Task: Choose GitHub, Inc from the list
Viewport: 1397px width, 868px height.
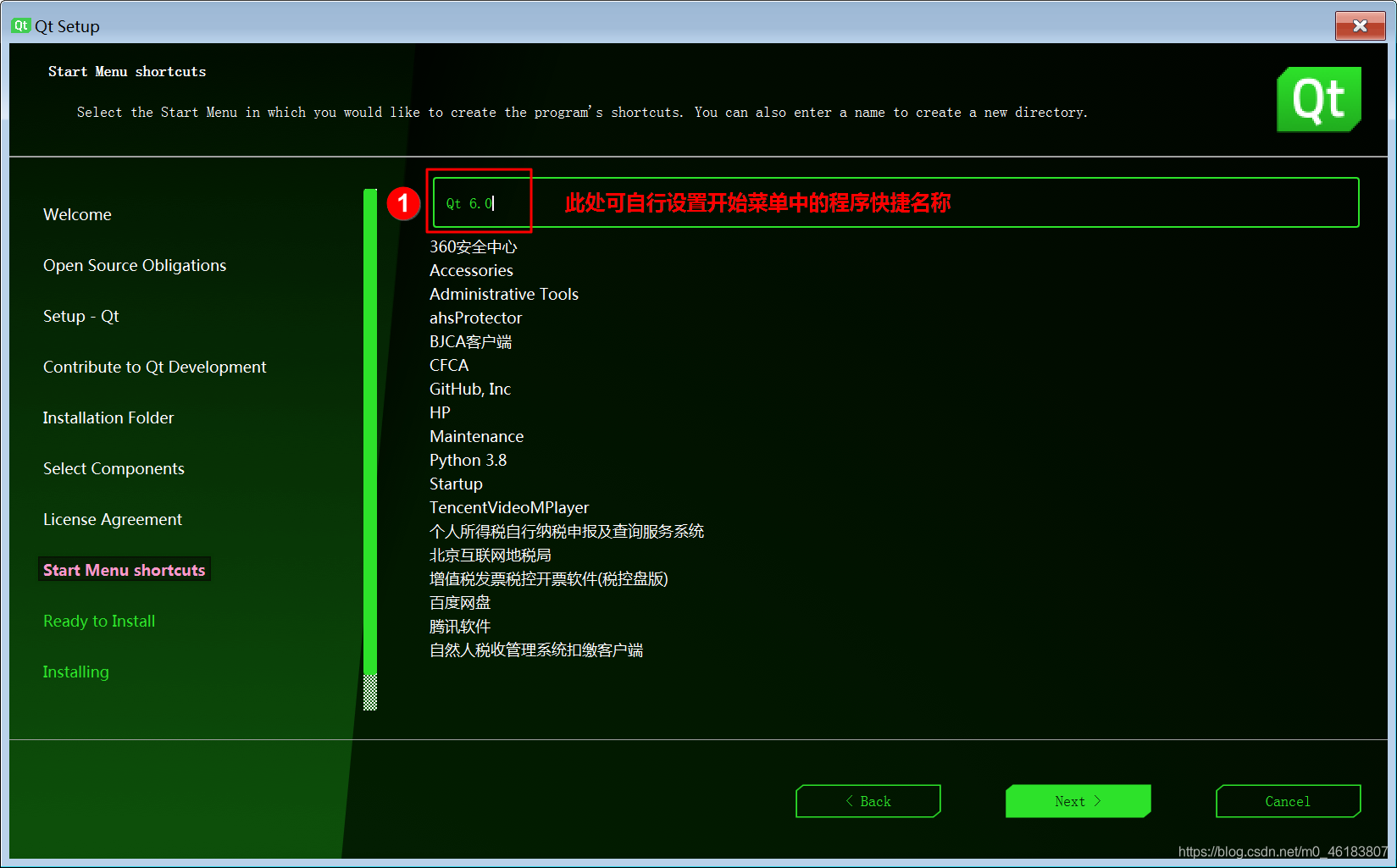Action: click(x=470, y=389)
